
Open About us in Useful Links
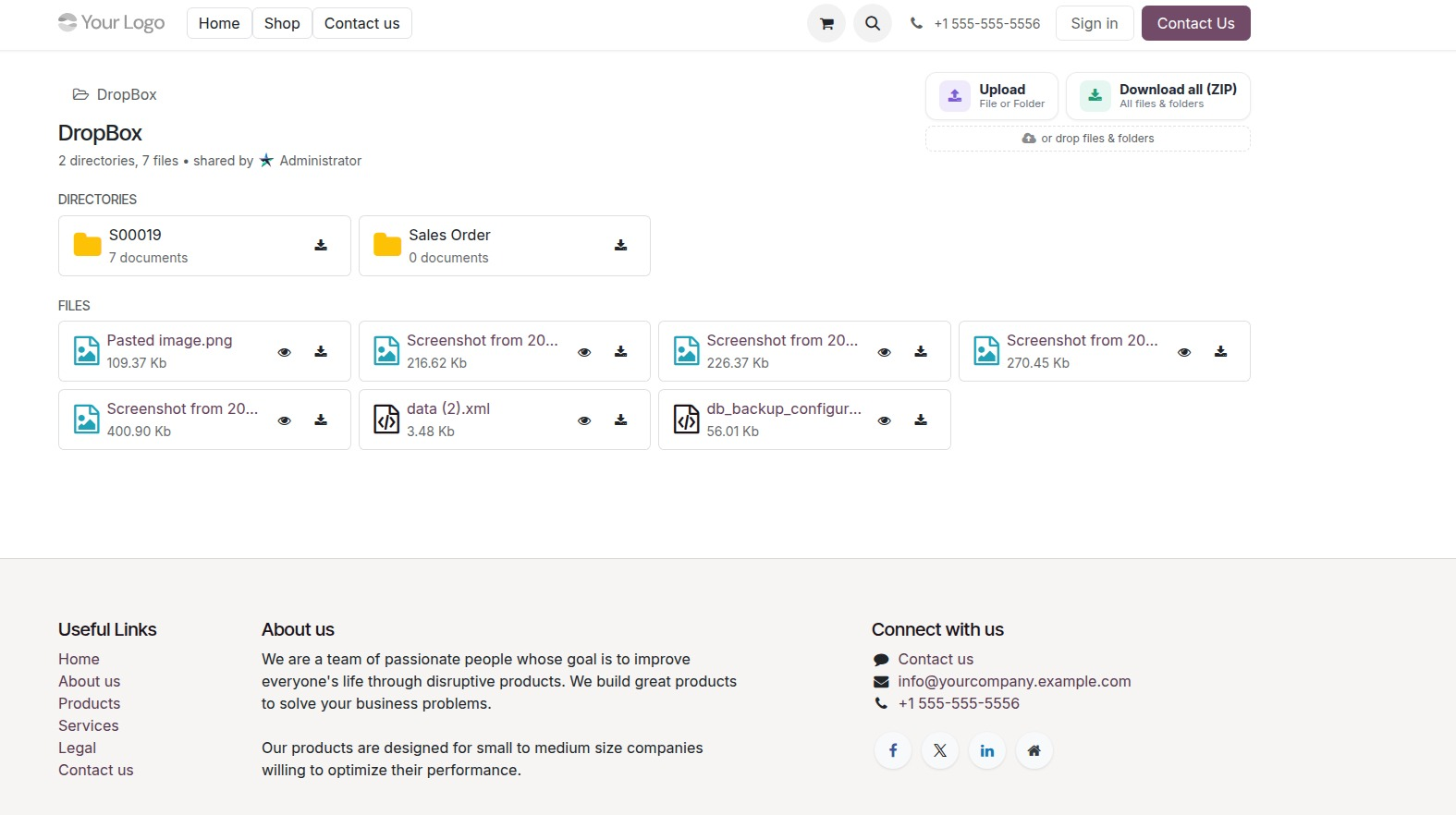[89, 681]
